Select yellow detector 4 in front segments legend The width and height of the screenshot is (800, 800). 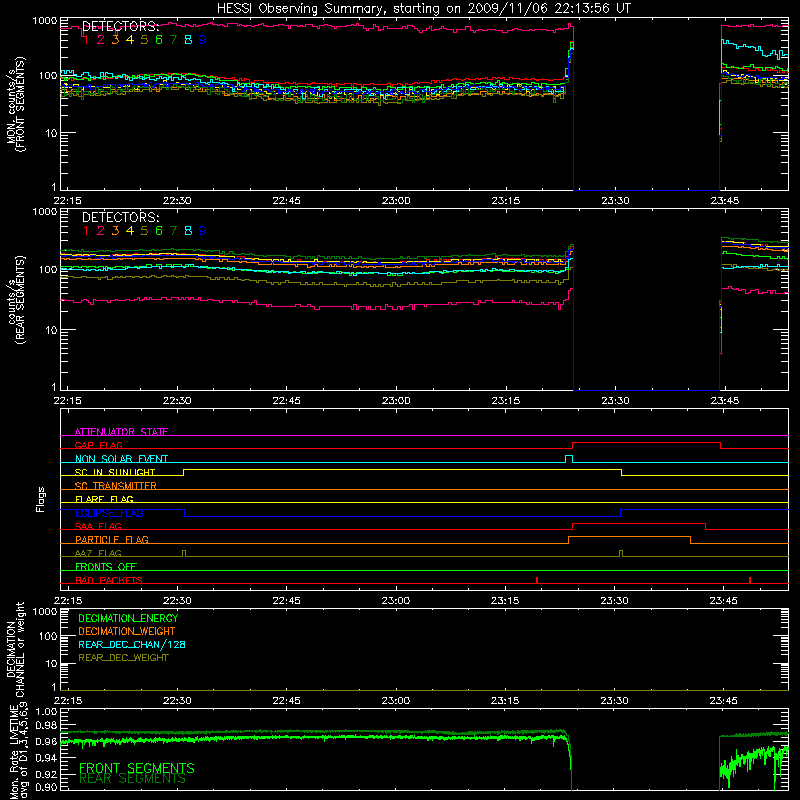tap(130, 40)
